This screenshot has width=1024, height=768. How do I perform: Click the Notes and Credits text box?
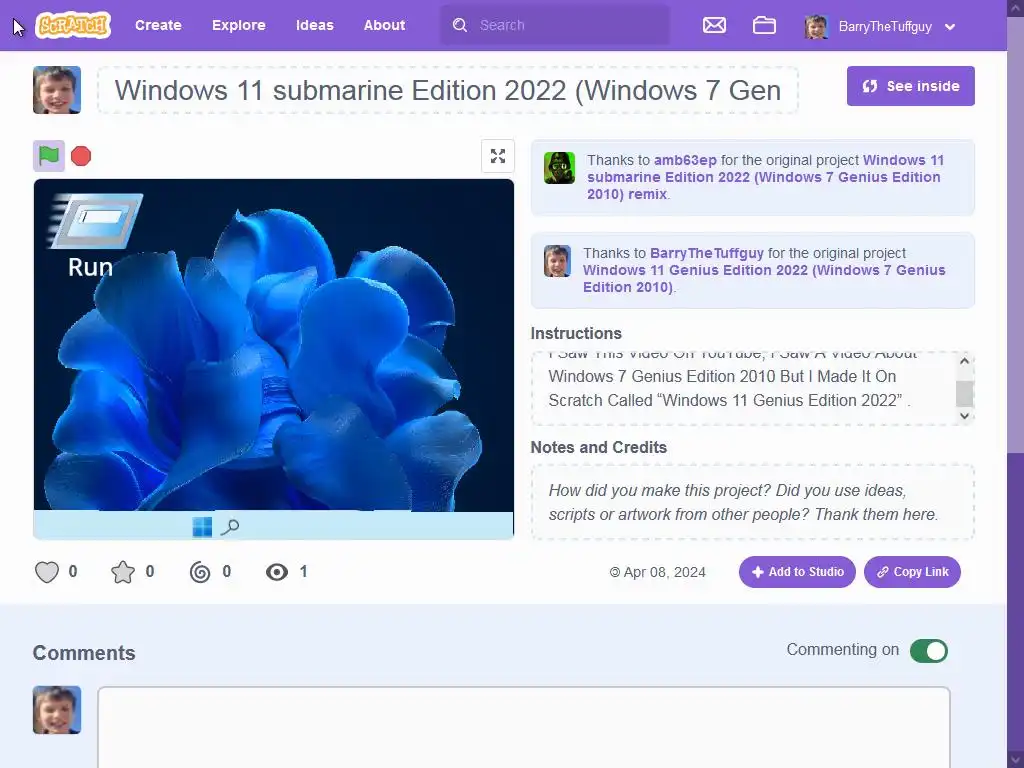click(x=752, y=502)
